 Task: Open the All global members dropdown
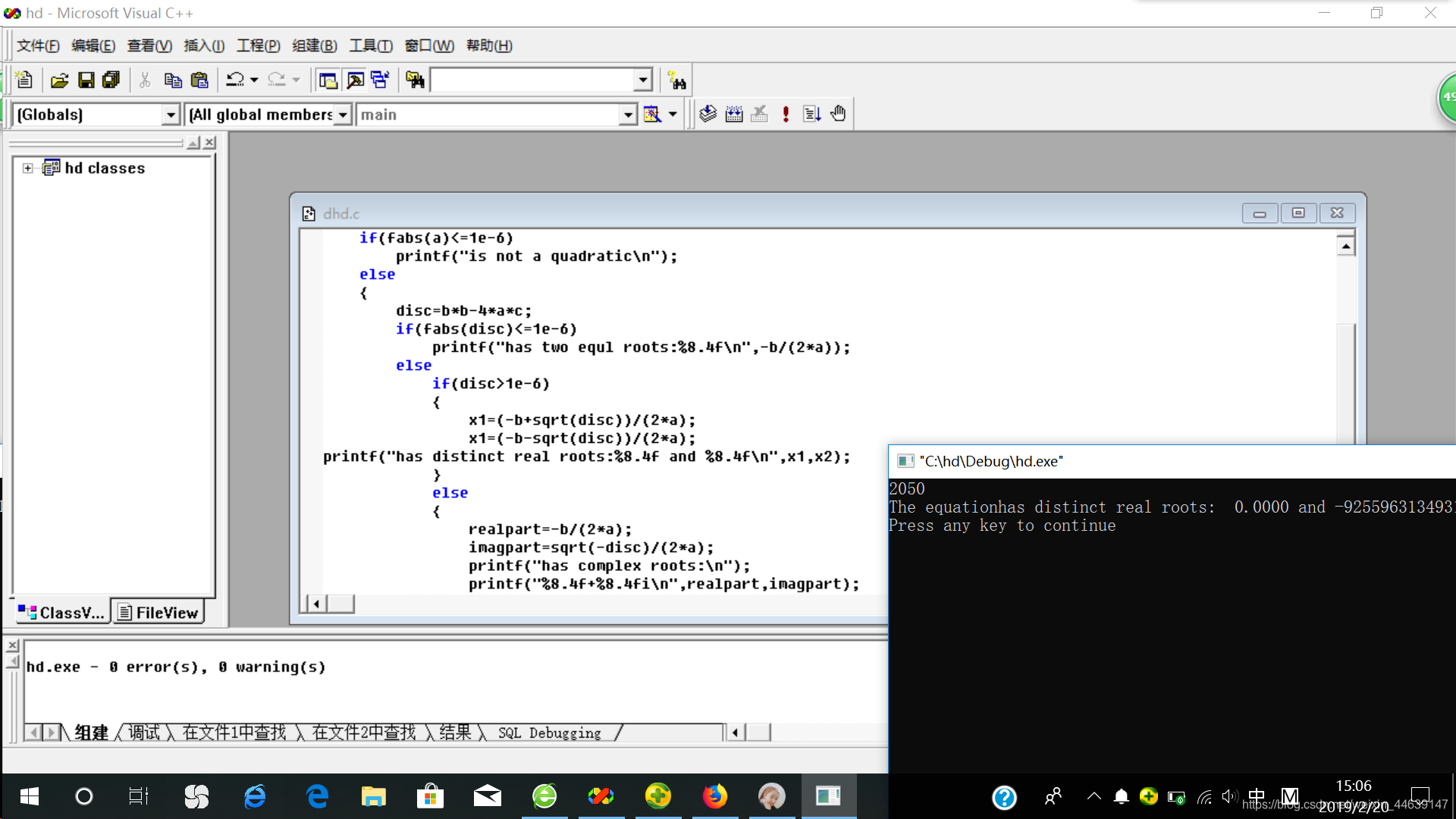343,115
